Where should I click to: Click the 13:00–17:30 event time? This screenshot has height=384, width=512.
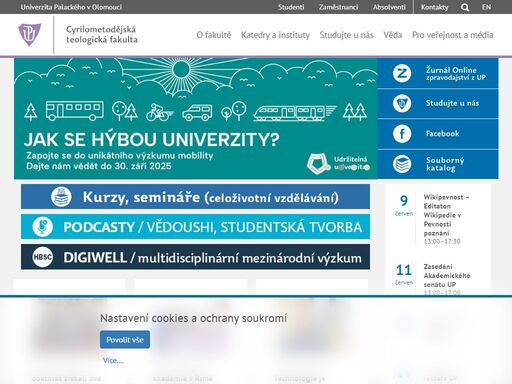click(x=442, y=241)
